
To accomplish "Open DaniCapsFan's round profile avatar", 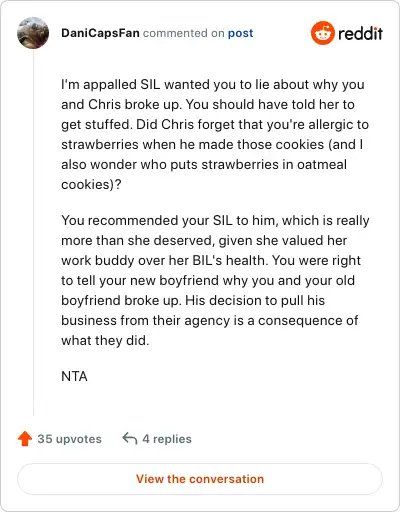I will click(33, 33).
